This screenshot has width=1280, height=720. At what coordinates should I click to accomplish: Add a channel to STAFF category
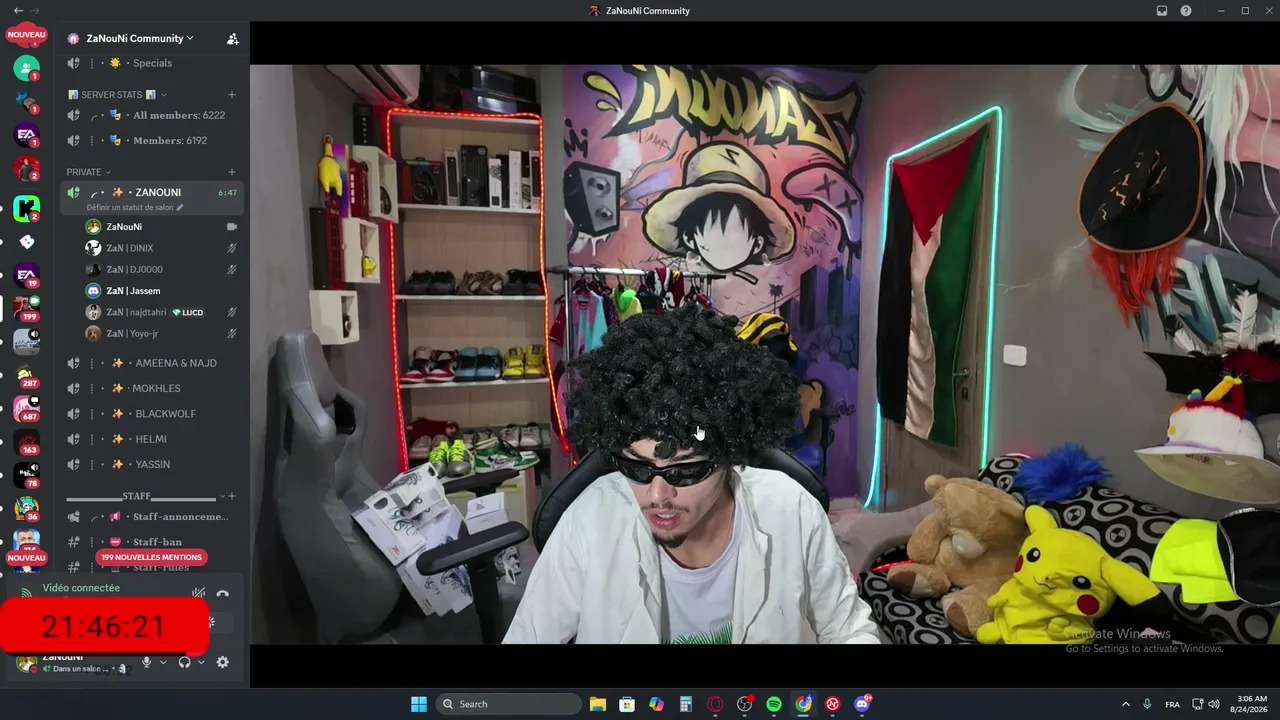point(232,496)
